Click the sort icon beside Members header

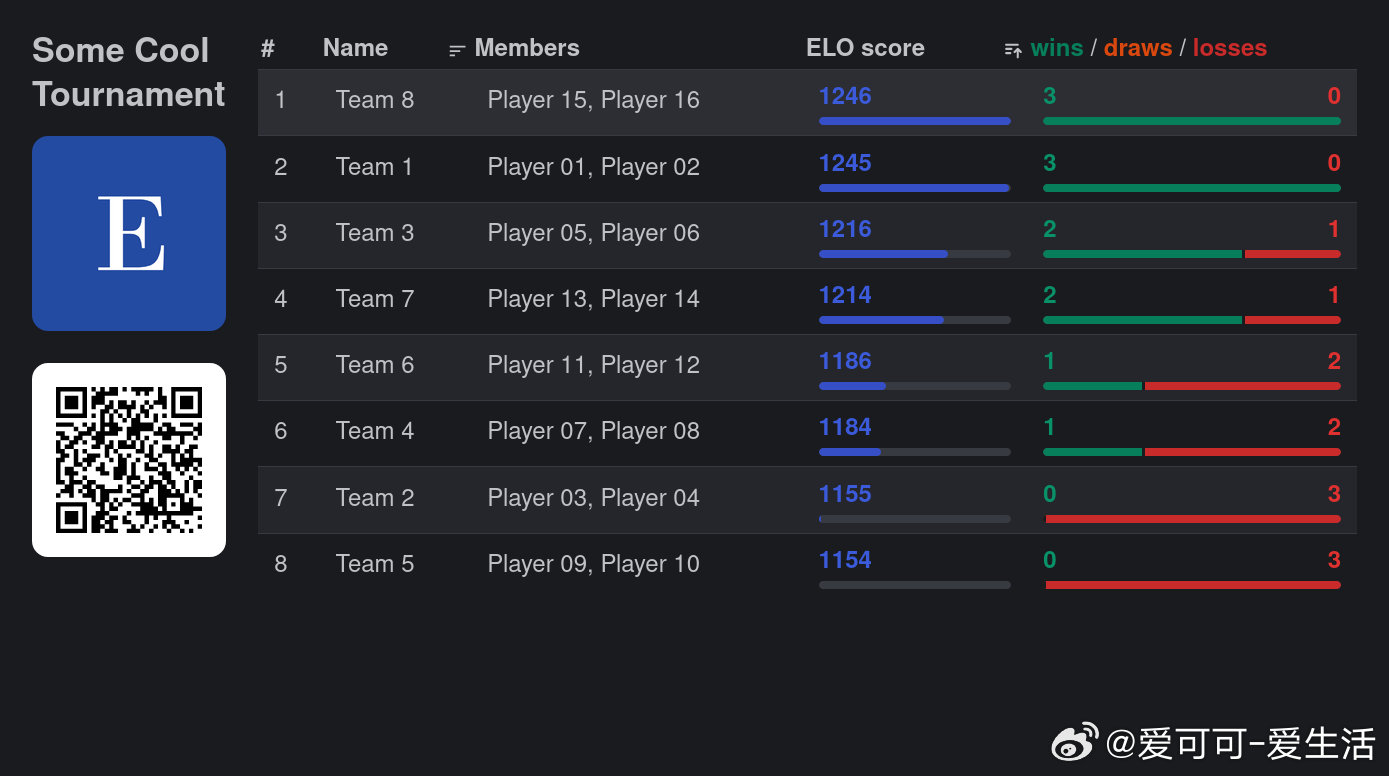[x=457, y=50]
